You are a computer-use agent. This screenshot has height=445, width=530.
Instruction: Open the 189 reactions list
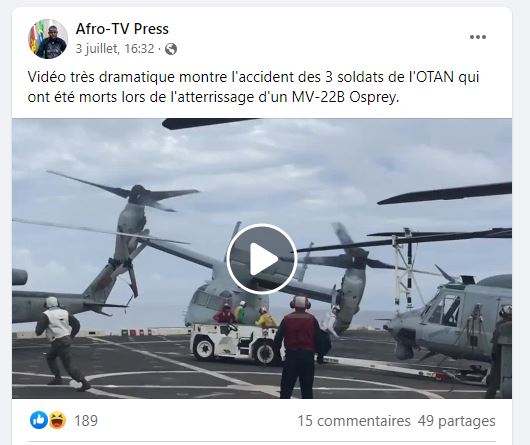click(x=86, y=421)
